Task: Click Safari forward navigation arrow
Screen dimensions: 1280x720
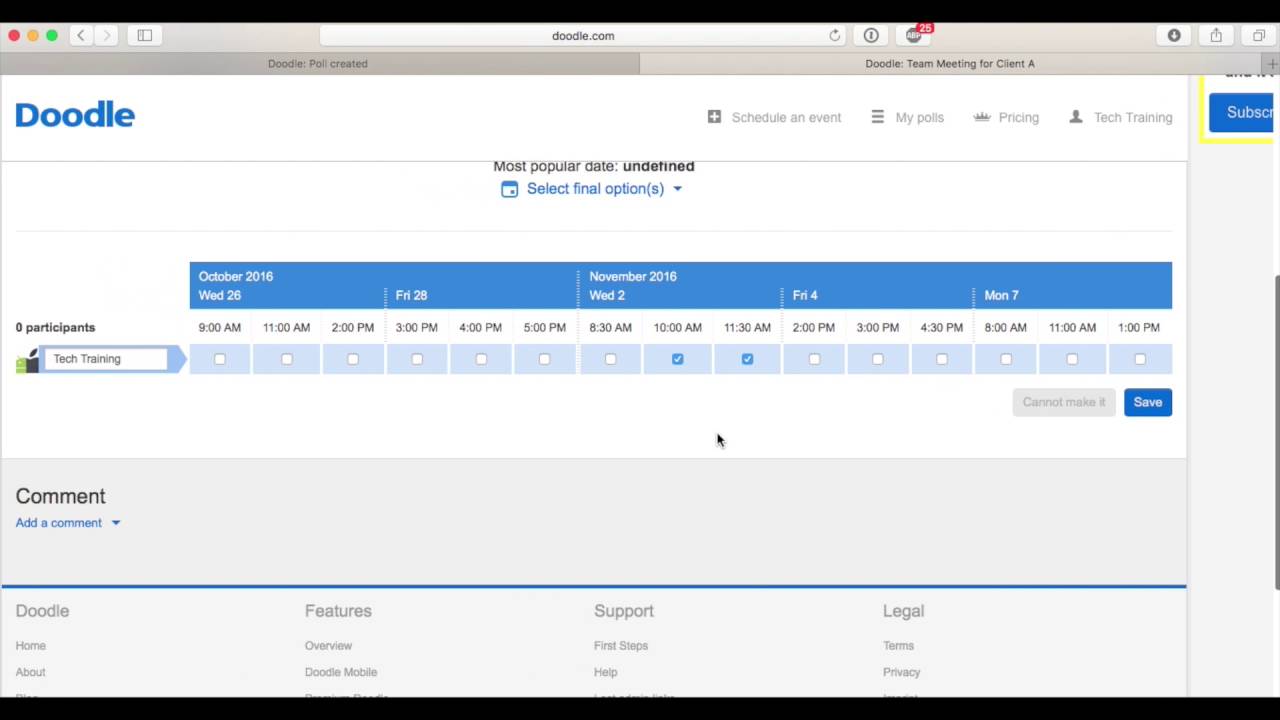Action: click(106, 35)
